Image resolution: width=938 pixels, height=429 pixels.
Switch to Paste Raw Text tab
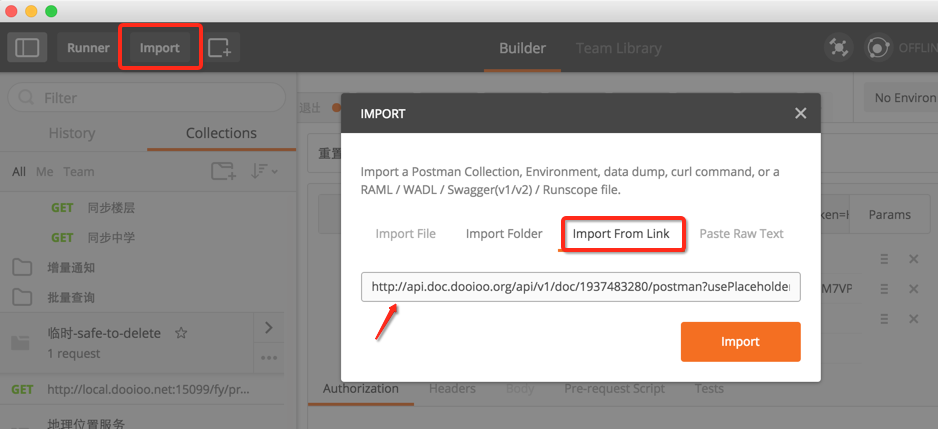click(741, 233)
